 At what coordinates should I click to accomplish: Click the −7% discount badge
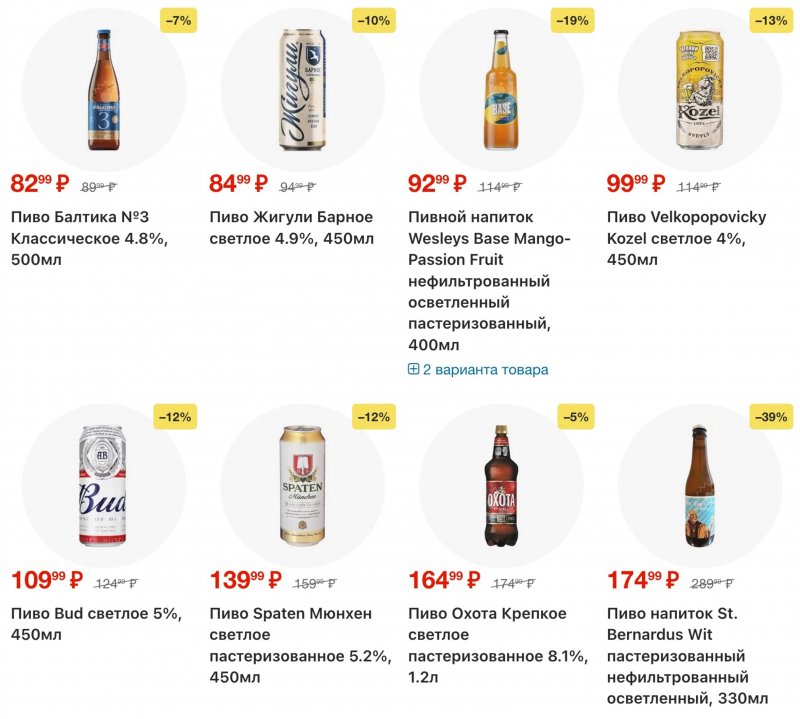[177, 20]
